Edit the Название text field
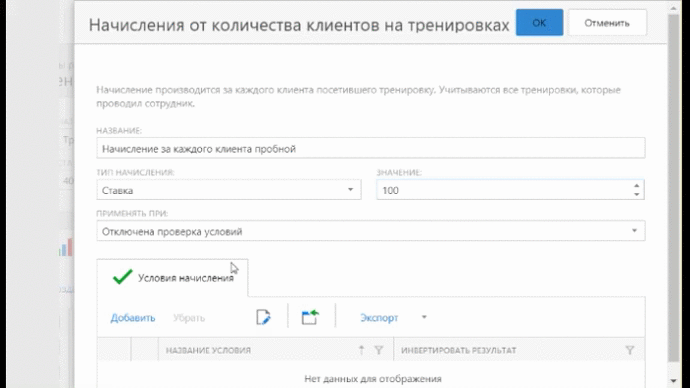Screen dimensions: 690x388 tap(371, 148)
